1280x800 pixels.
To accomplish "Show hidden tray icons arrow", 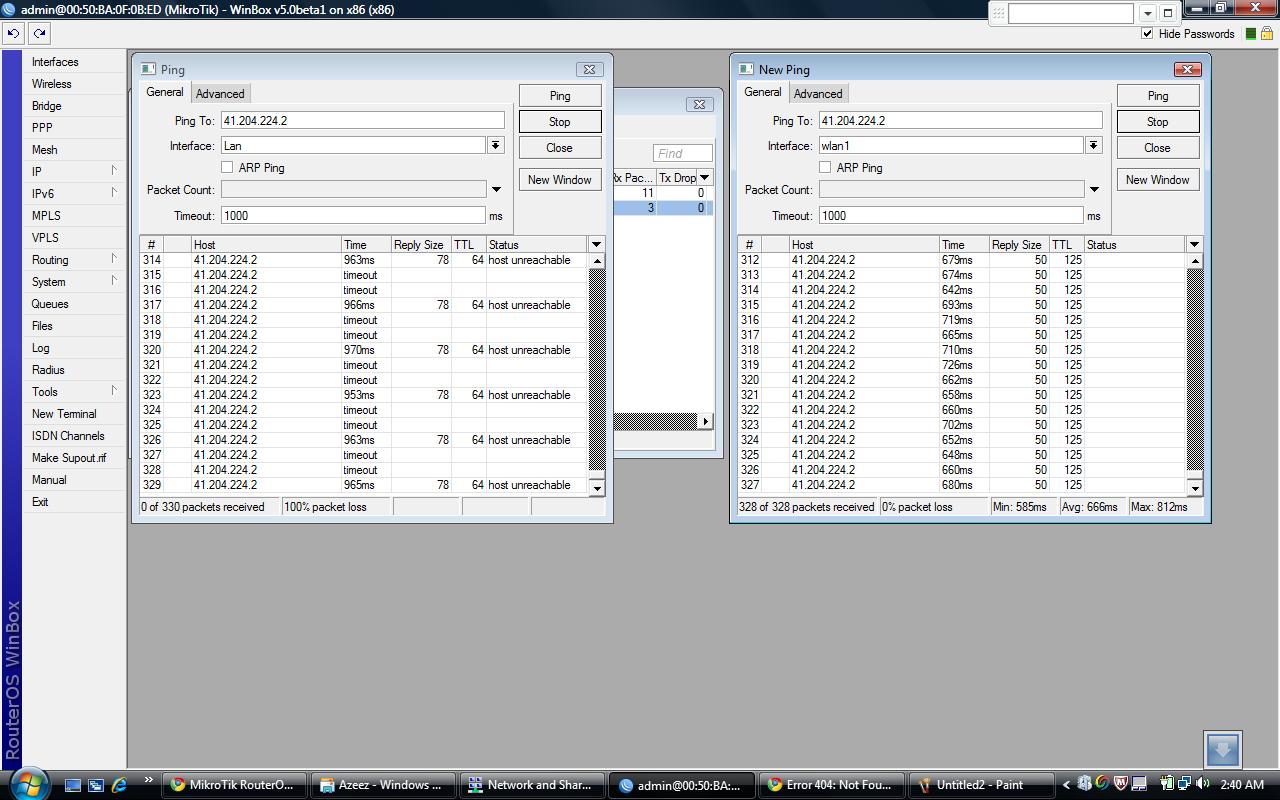I will (x=1066, y=785).
